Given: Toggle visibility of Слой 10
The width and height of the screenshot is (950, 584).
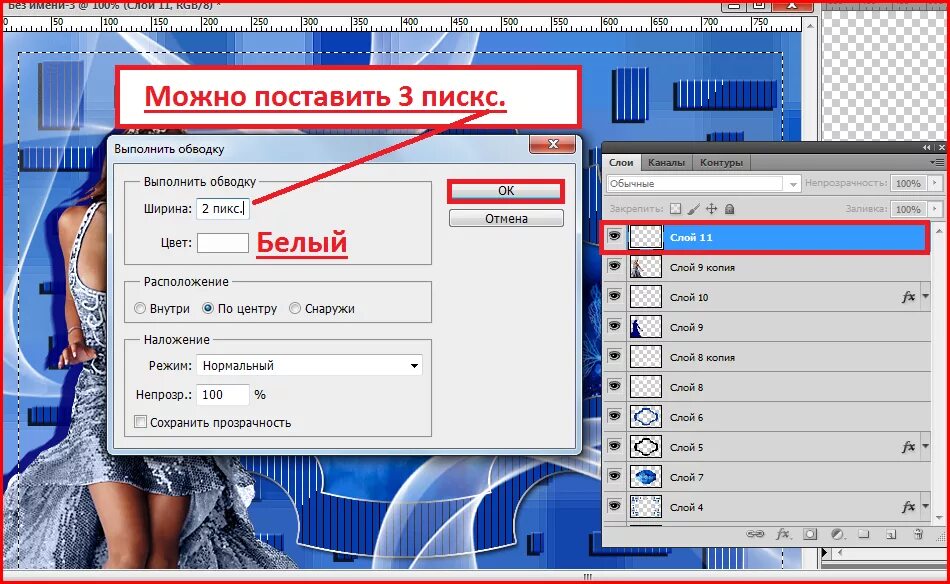Looking at the screenshot, I should click(x=614, y=296).
